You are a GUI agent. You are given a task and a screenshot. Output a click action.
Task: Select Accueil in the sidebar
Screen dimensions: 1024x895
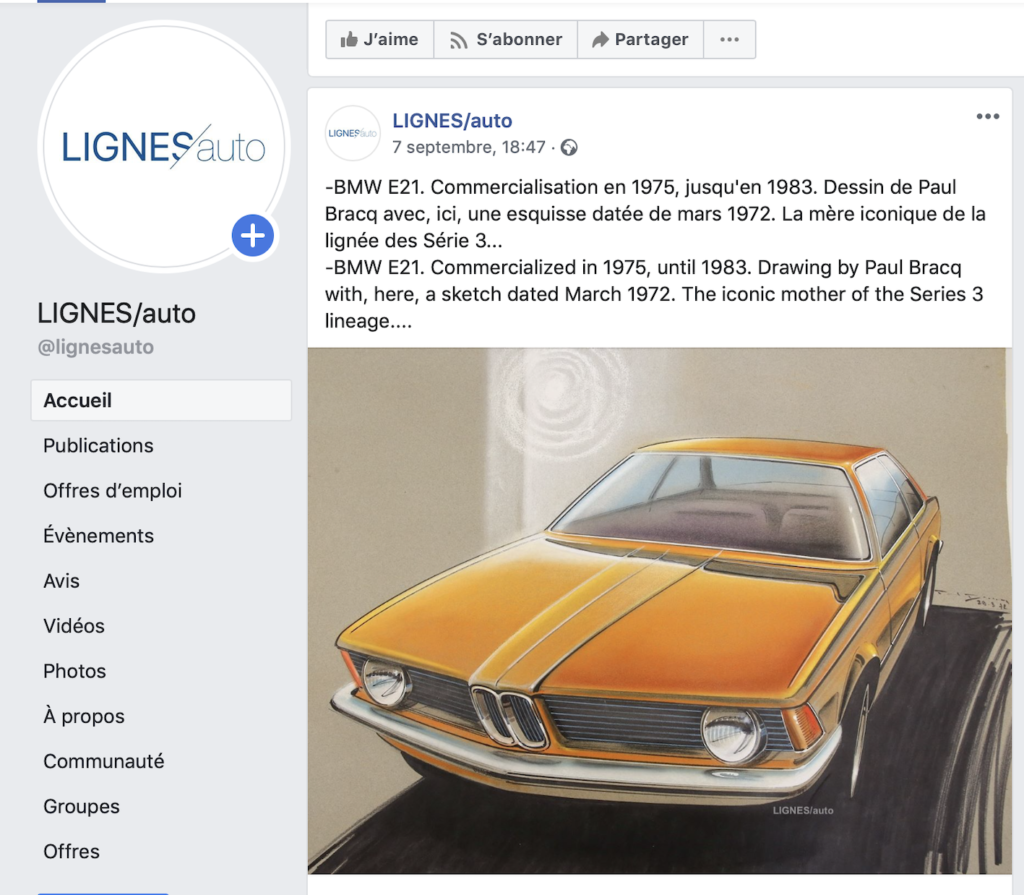tap(161, 400)
